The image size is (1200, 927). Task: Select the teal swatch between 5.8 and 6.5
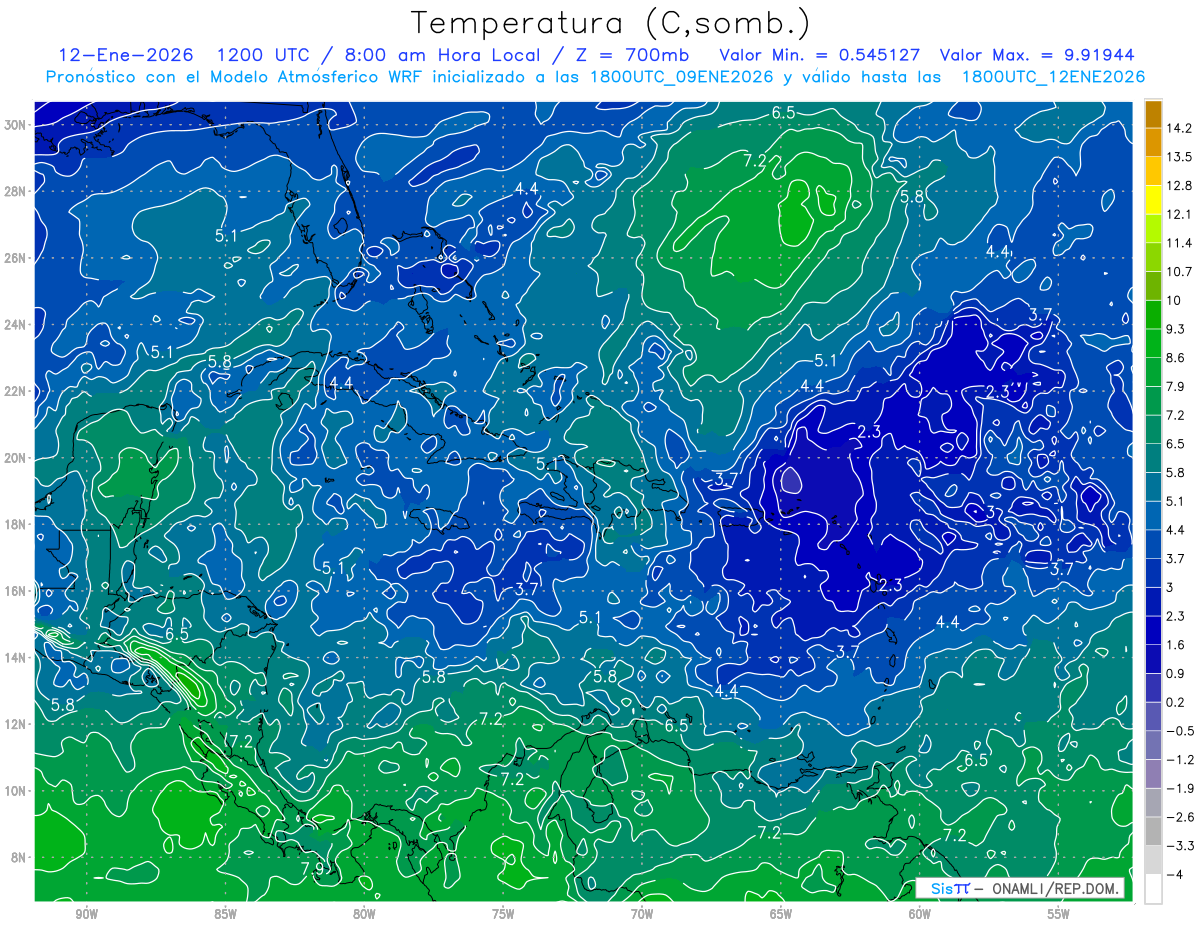tap(1153, 458)
